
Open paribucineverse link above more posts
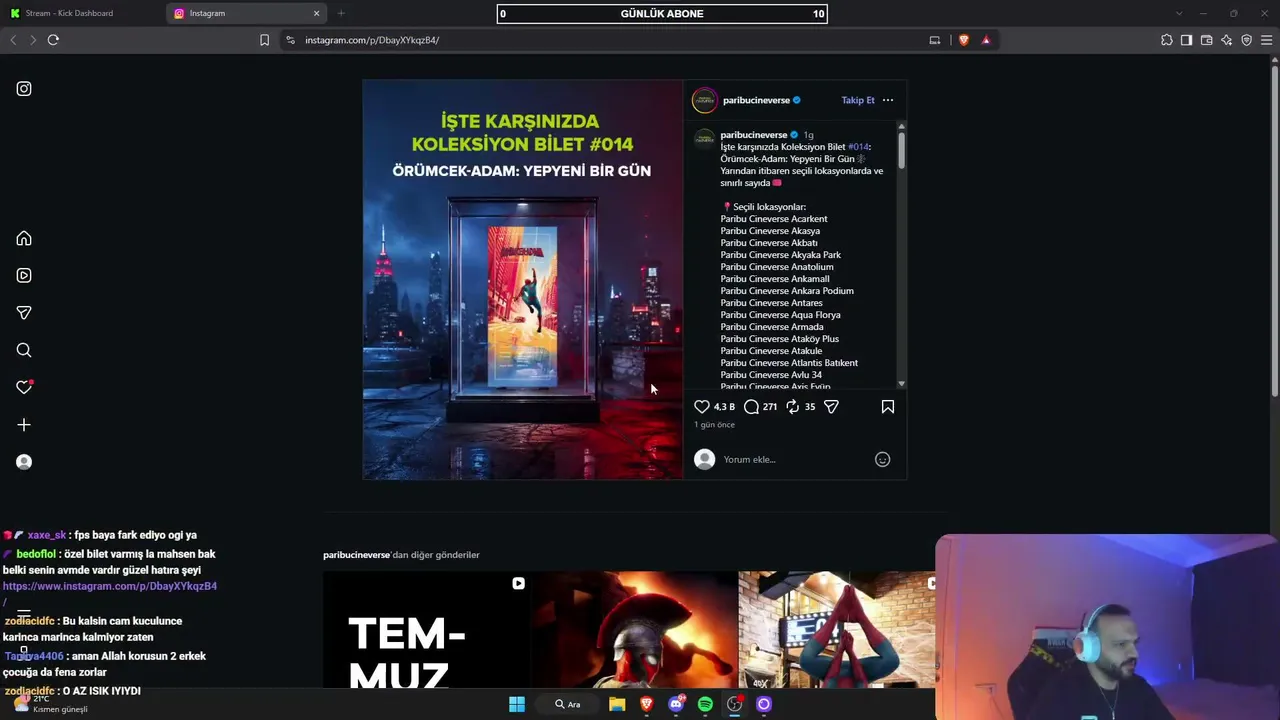356,555
